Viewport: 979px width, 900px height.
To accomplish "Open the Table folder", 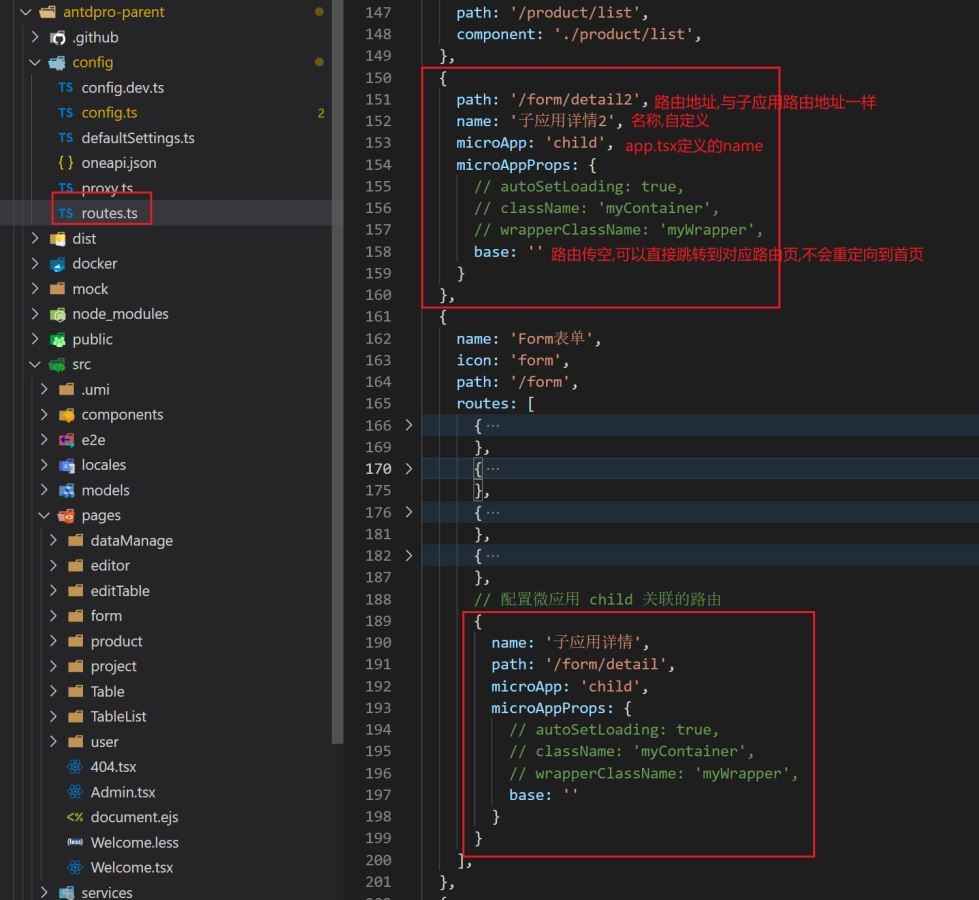I will point(107,691).
